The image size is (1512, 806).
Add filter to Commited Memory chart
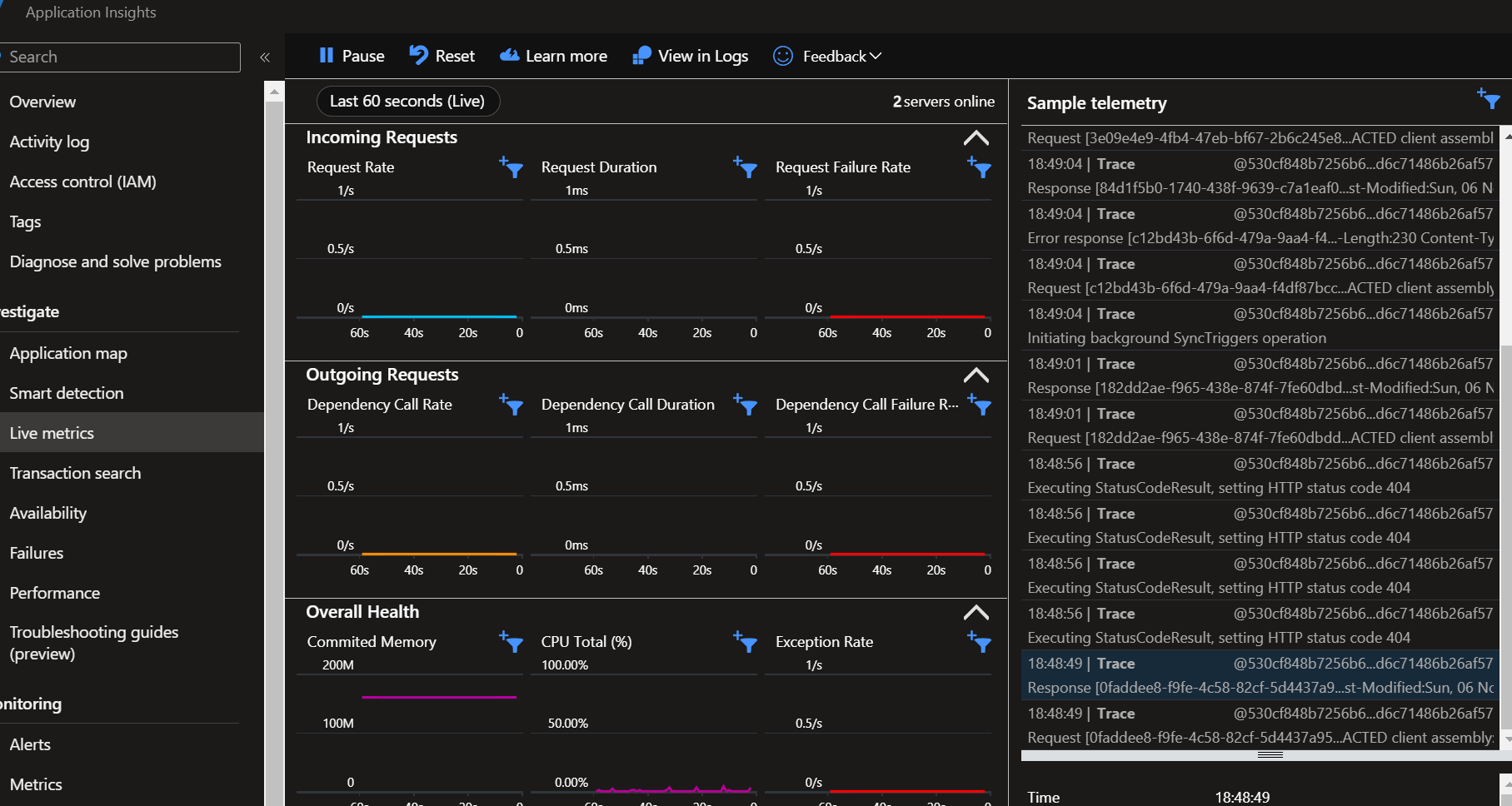point(511,642)
